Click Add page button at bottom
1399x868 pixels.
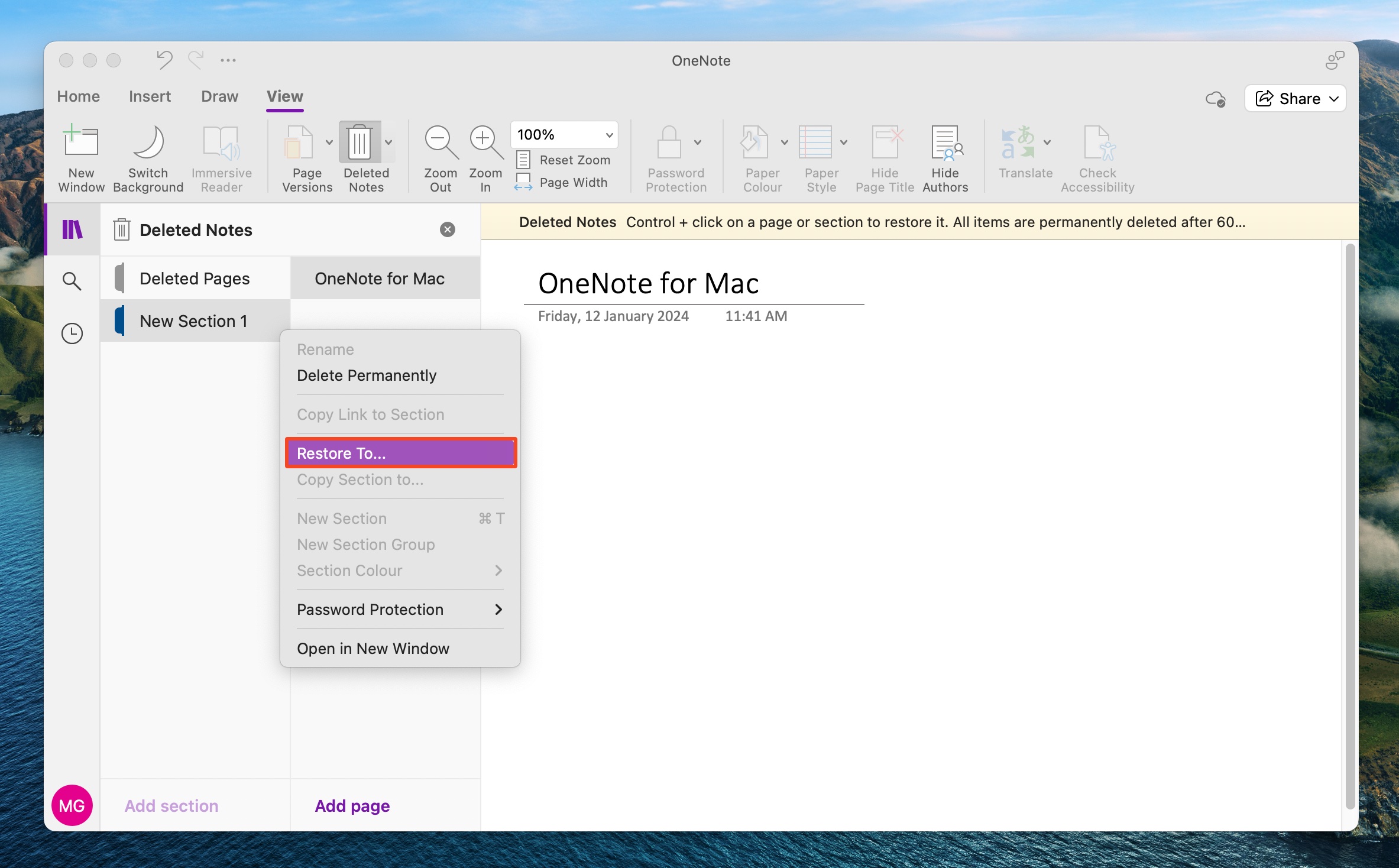coord(351,805)
